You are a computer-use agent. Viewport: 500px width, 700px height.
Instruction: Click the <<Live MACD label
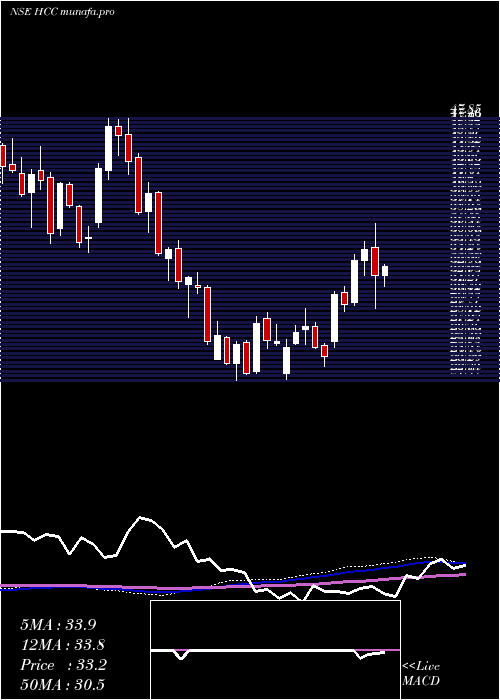(x=421, y=673)
